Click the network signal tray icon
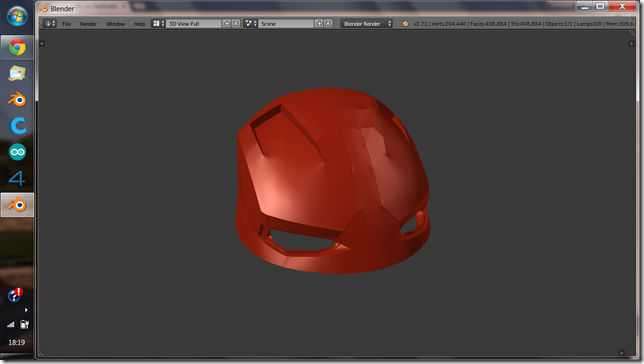Screen dimensions: 644x364 pyautogui.click(x=11, y=325)
